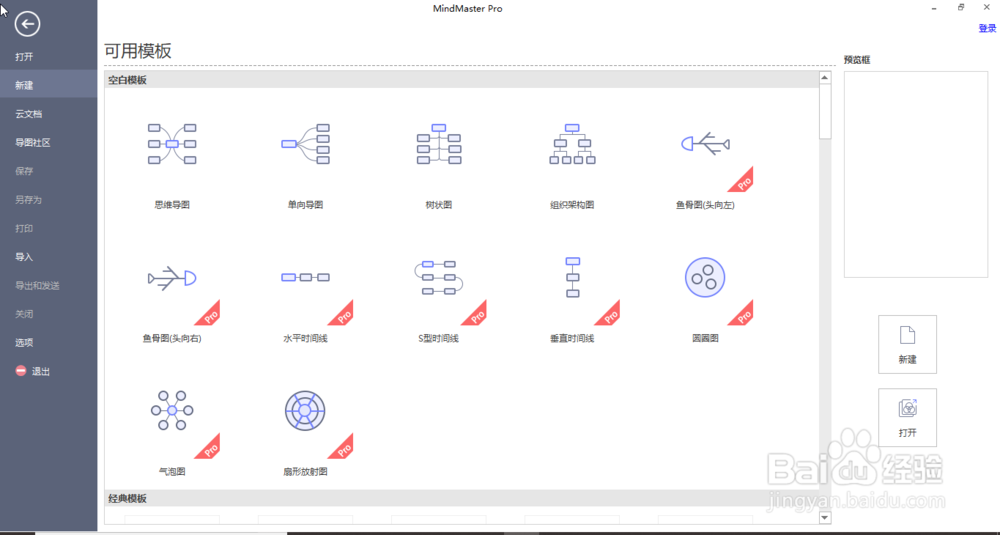1000x535 pixels.
Task: Select the S型时间线 S-shaped timeline icon
Action: pyautogui.click(x=439, y=277)
